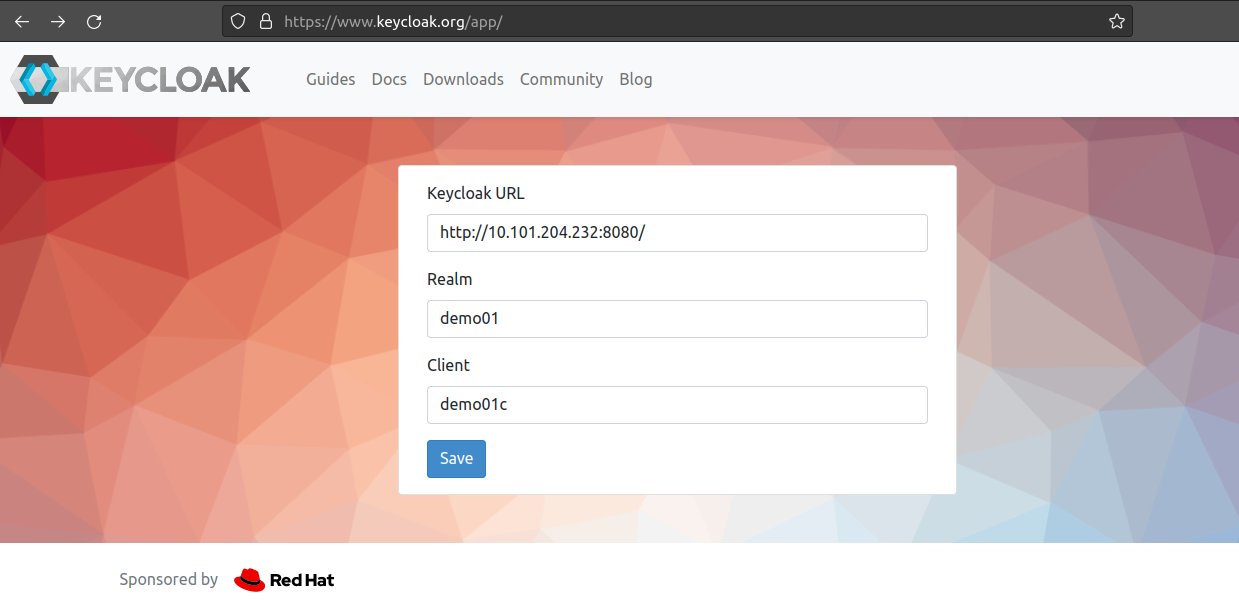The height and width of the screenshot is (601, 1239).
Task: Click the Save button
Action: 456,459
